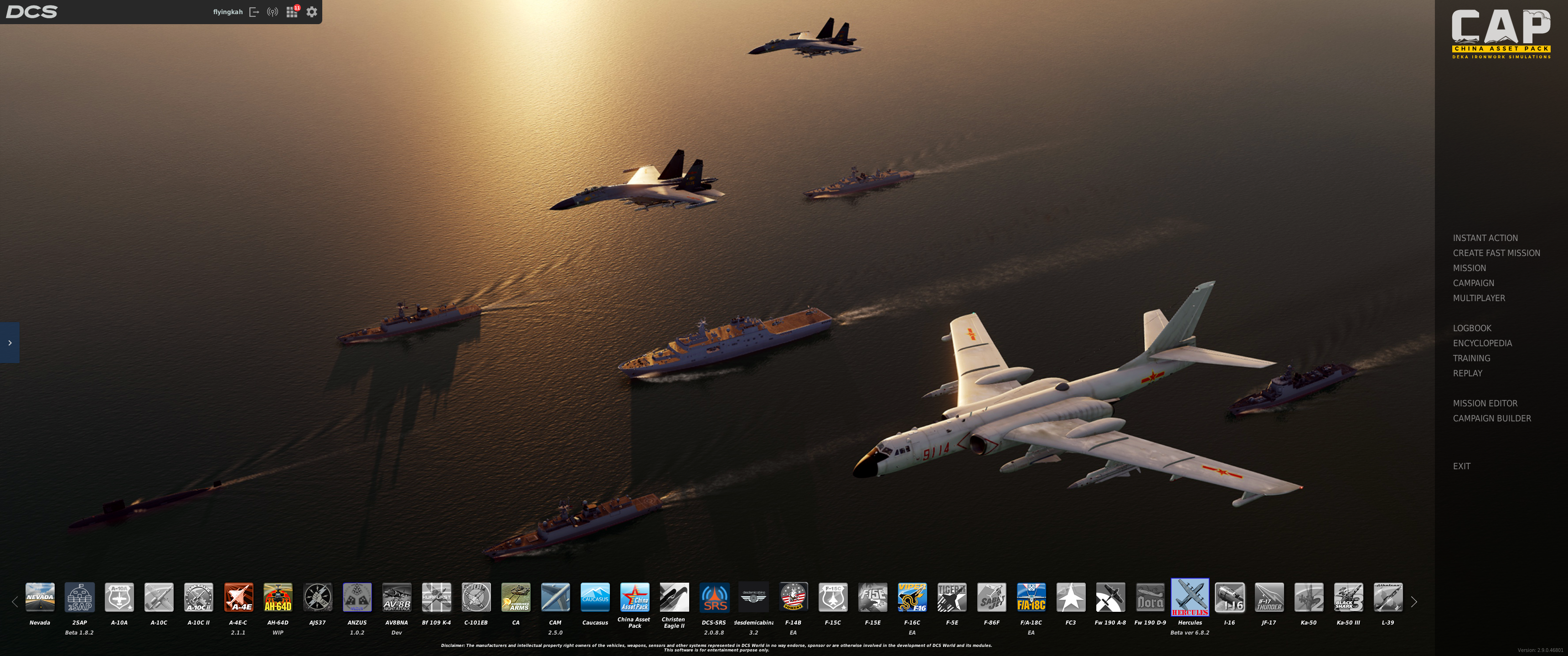The image size is (1568, 656).
Task: Open the LOGBOOK
Action: pyautogui.click(x=1472, y=328)
